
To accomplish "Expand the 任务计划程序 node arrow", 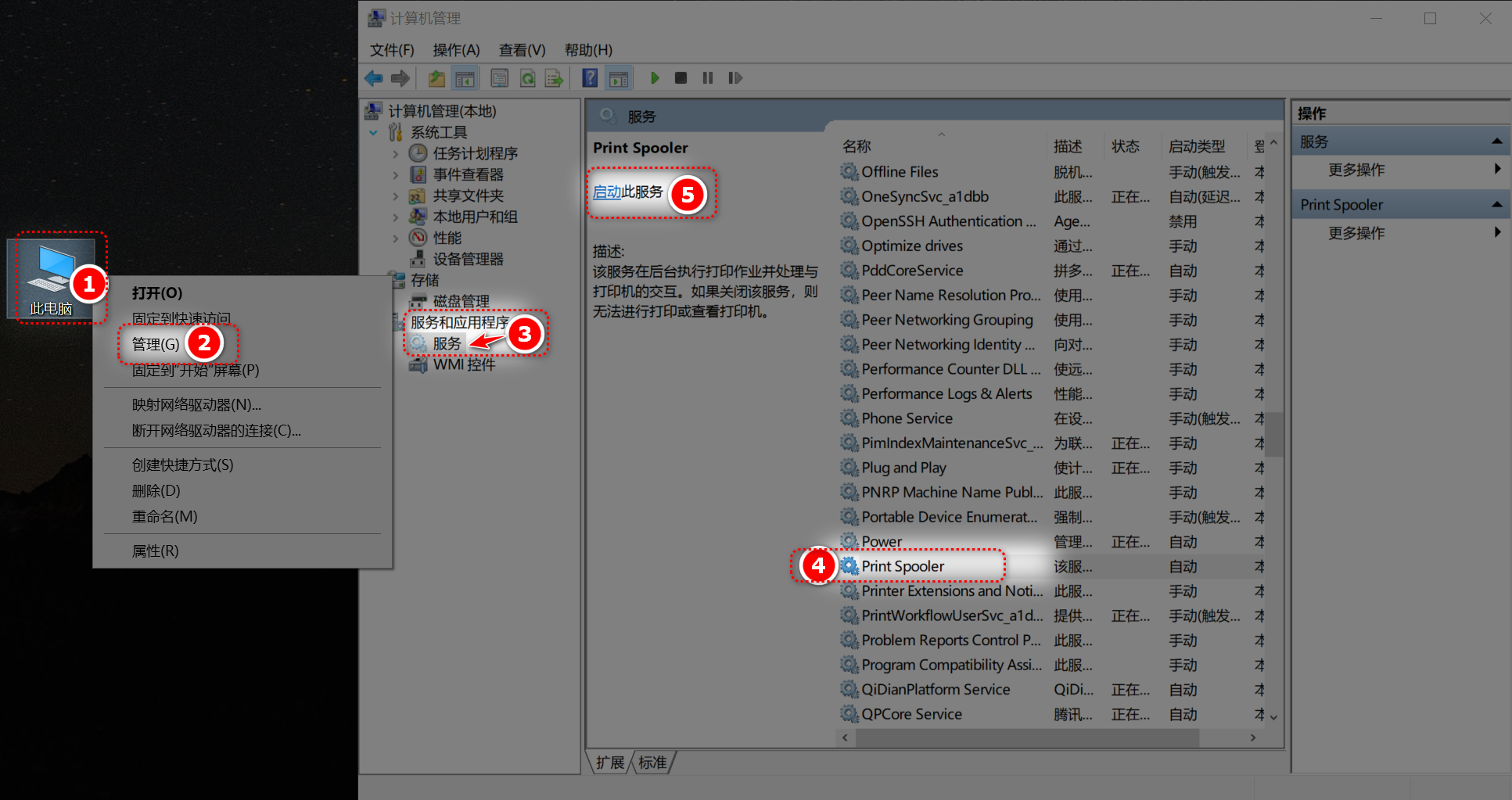I will pos(395,154).
